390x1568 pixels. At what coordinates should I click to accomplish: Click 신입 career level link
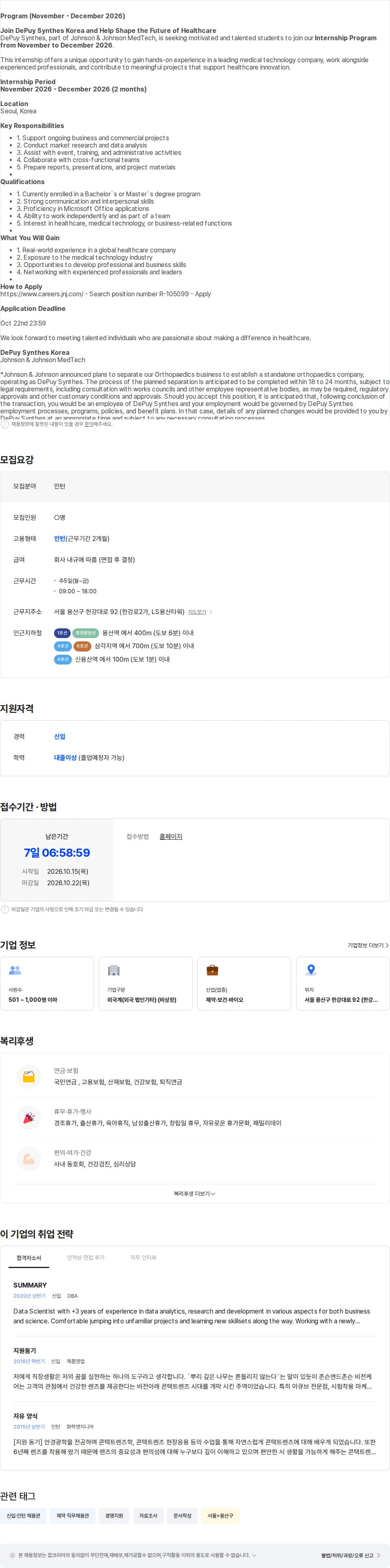pyautogui.click(x=60, y=736)
